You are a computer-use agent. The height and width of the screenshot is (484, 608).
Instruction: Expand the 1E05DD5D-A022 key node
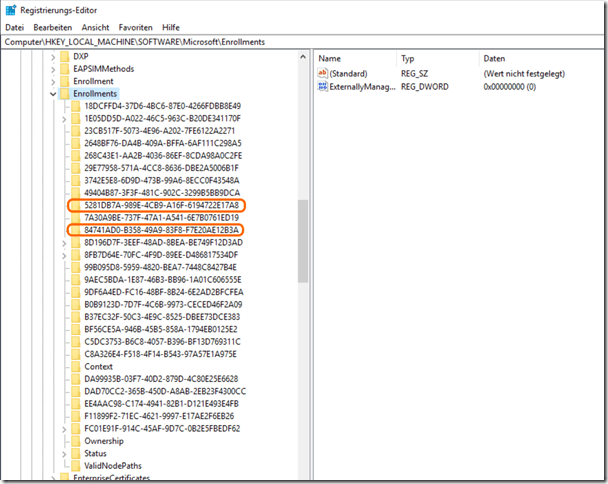click(x=64, y=118)
